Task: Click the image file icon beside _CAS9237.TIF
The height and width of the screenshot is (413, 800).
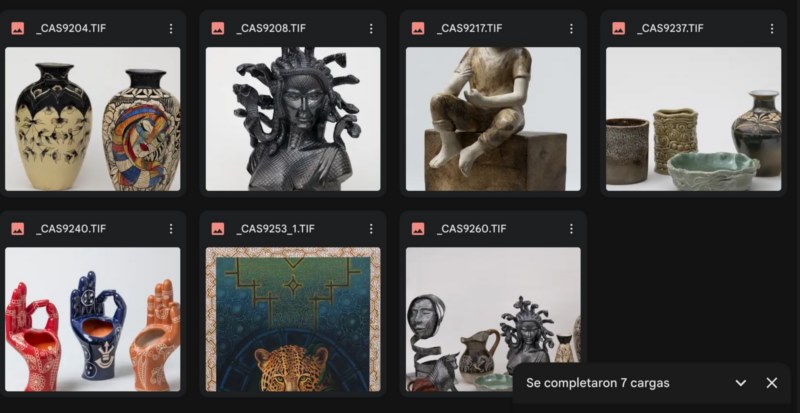Action: click(x=618, y=29)
